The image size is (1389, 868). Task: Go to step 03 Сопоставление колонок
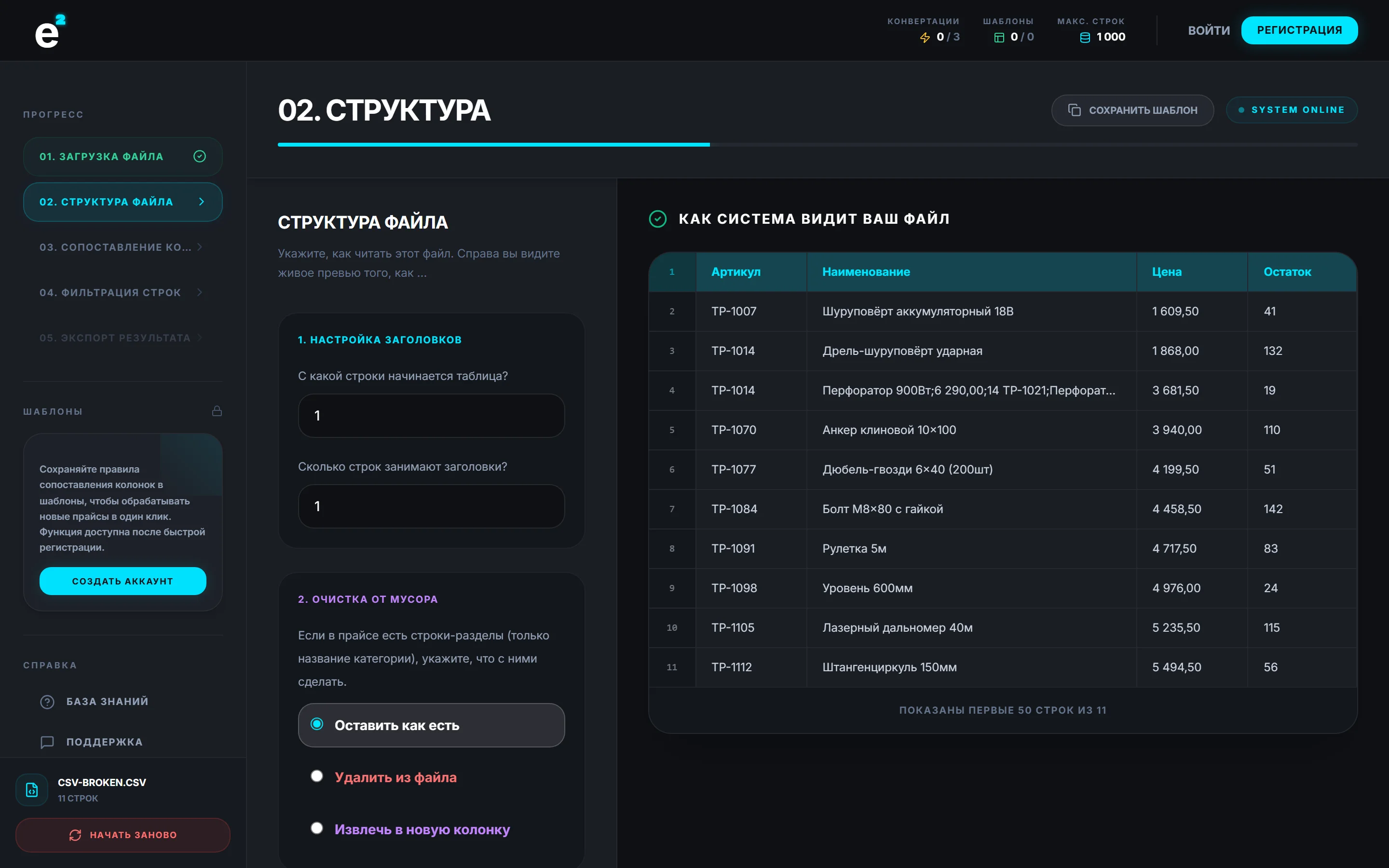pos(123,247)
